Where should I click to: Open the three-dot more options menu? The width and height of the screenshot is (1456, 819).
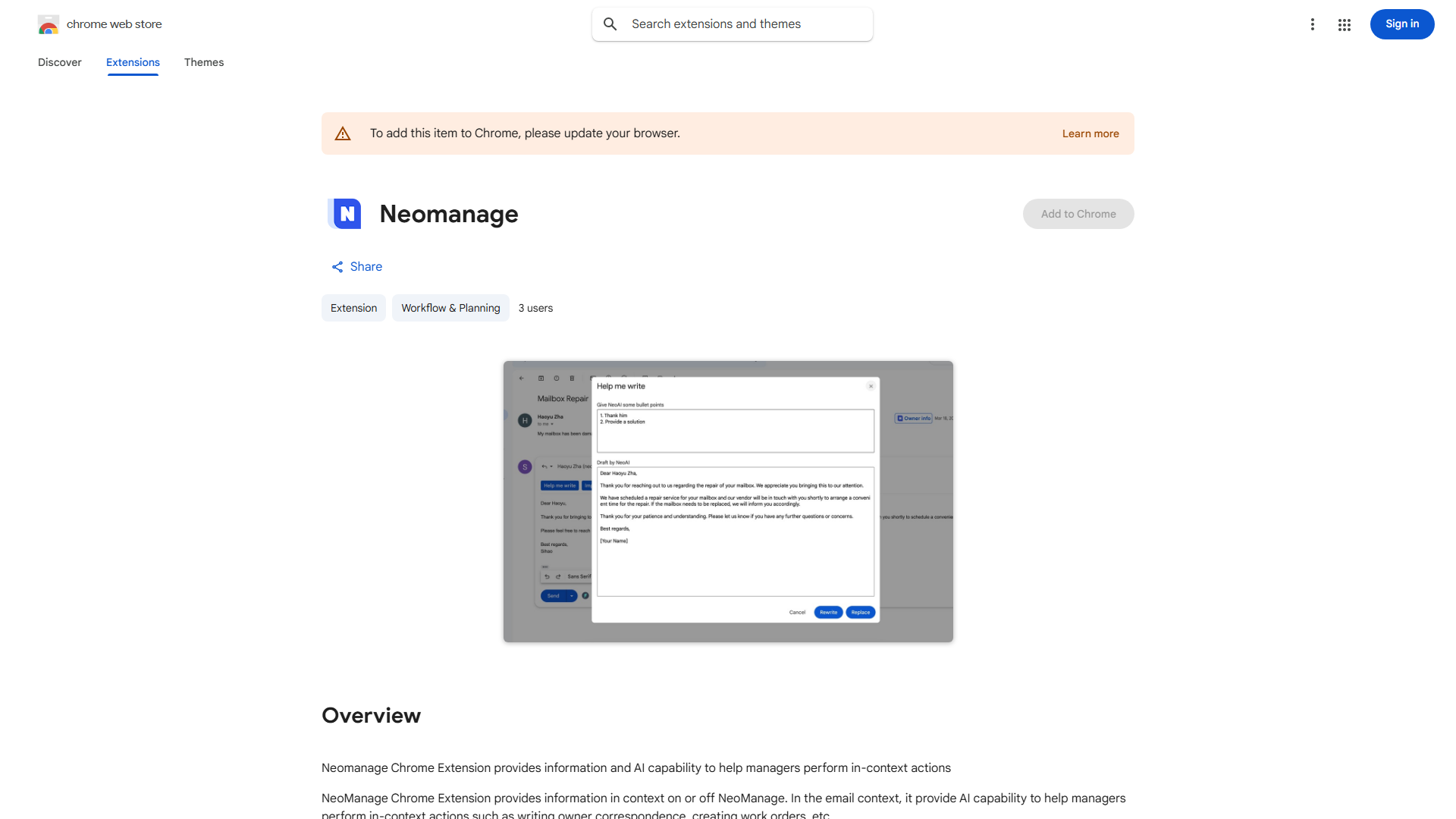point(1312,24)
